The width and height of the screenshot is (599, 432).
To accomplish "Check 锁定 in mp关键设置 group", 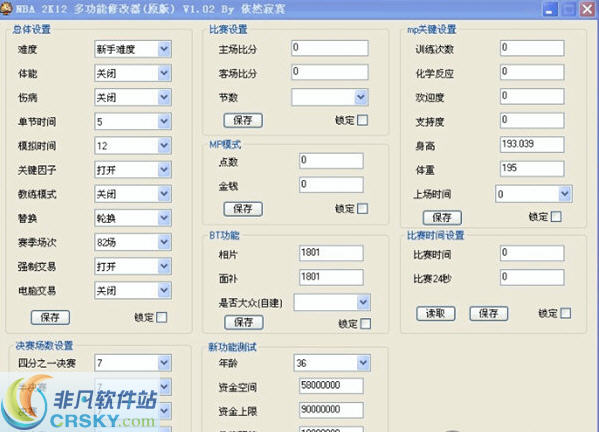I will (556, 217).
